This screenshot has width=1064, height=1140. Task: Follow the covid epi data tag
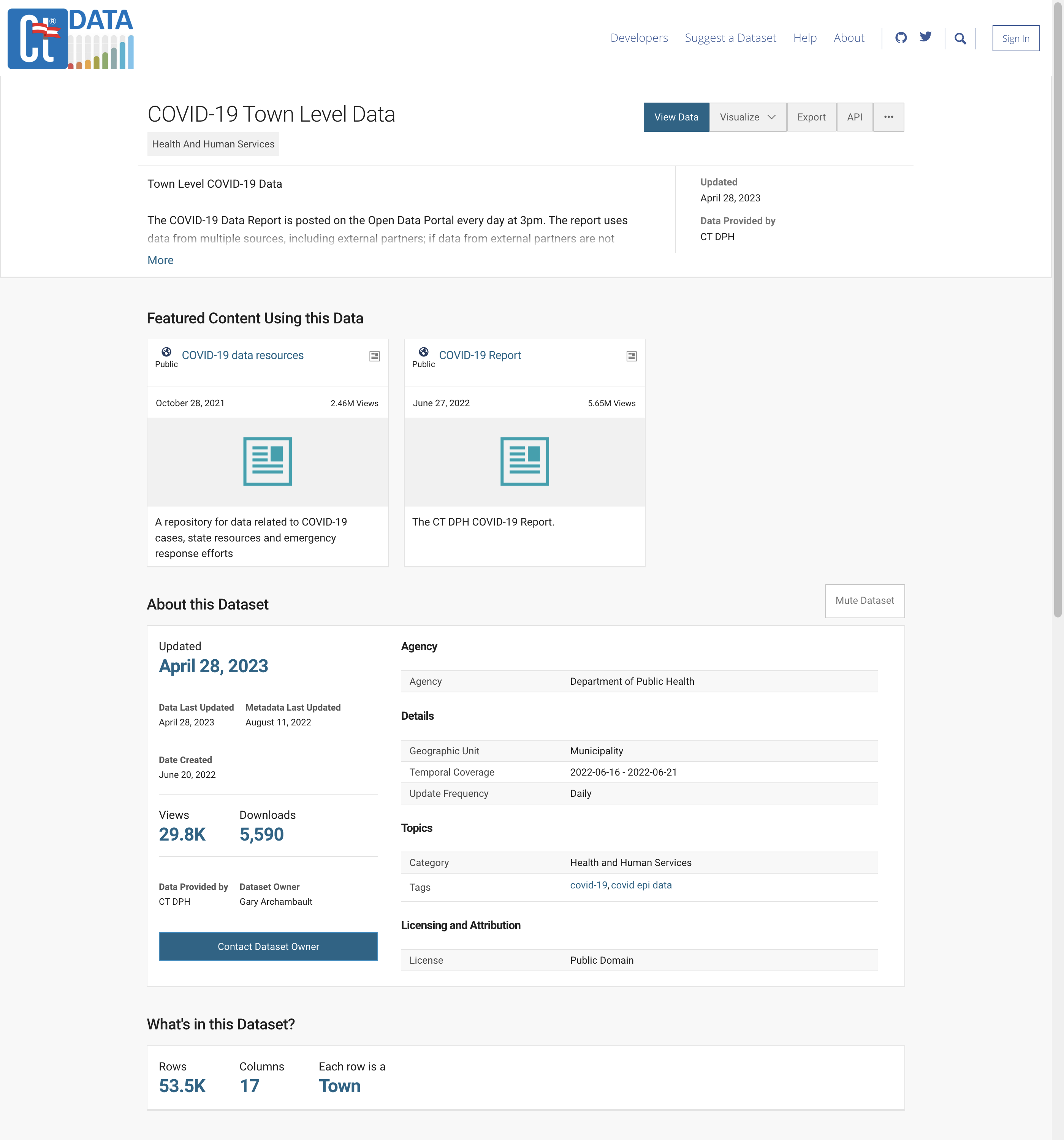click(641, 885)
